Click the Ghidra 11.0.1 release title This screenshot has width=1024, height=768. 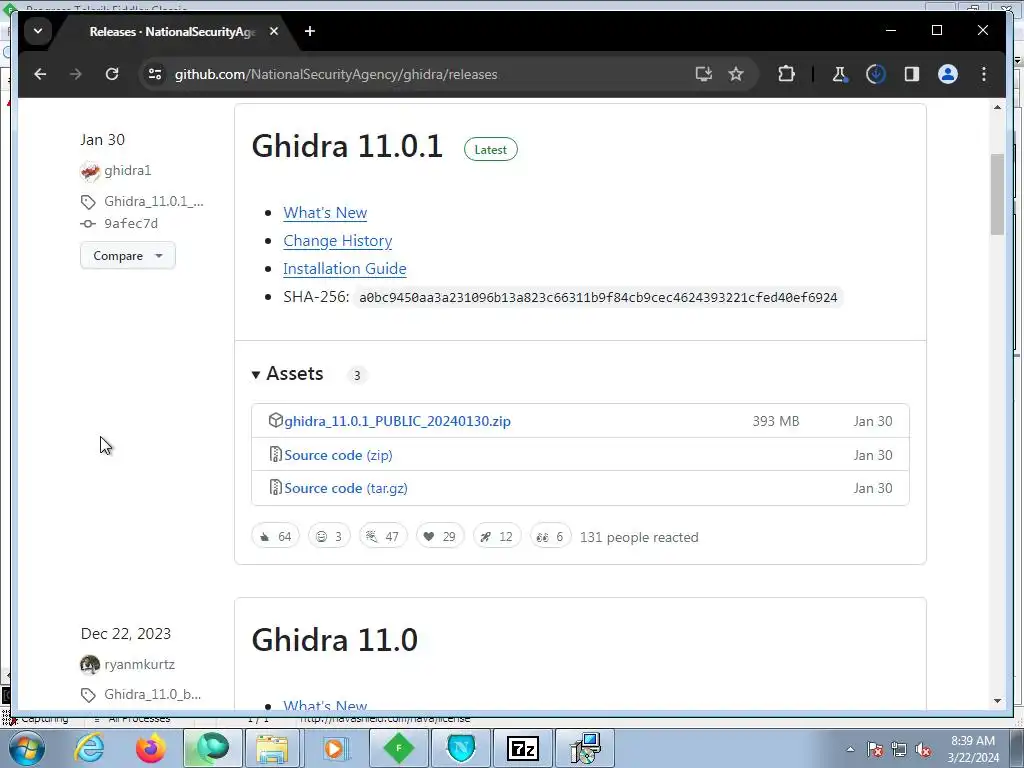coord(347,146)
